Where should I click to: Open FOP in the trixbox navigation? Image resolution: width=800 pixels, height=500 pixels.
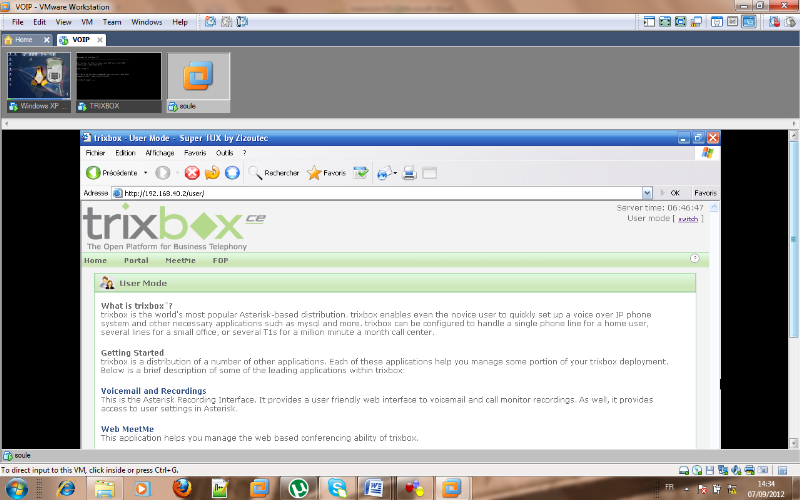(220, 260)
